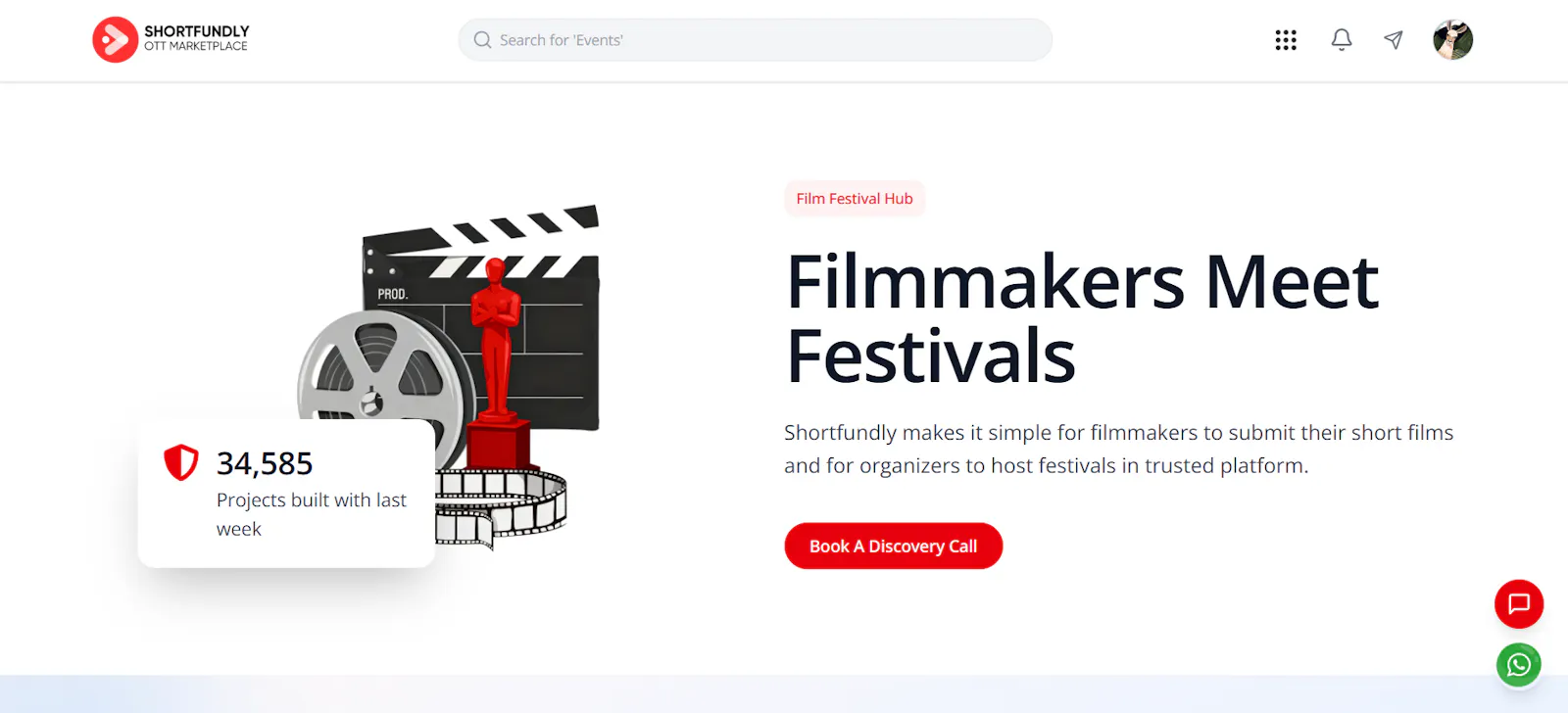The image size is (1568, 713).
Task: Click the Shortfundly description paragraph
Action: tap(1118, 449)
